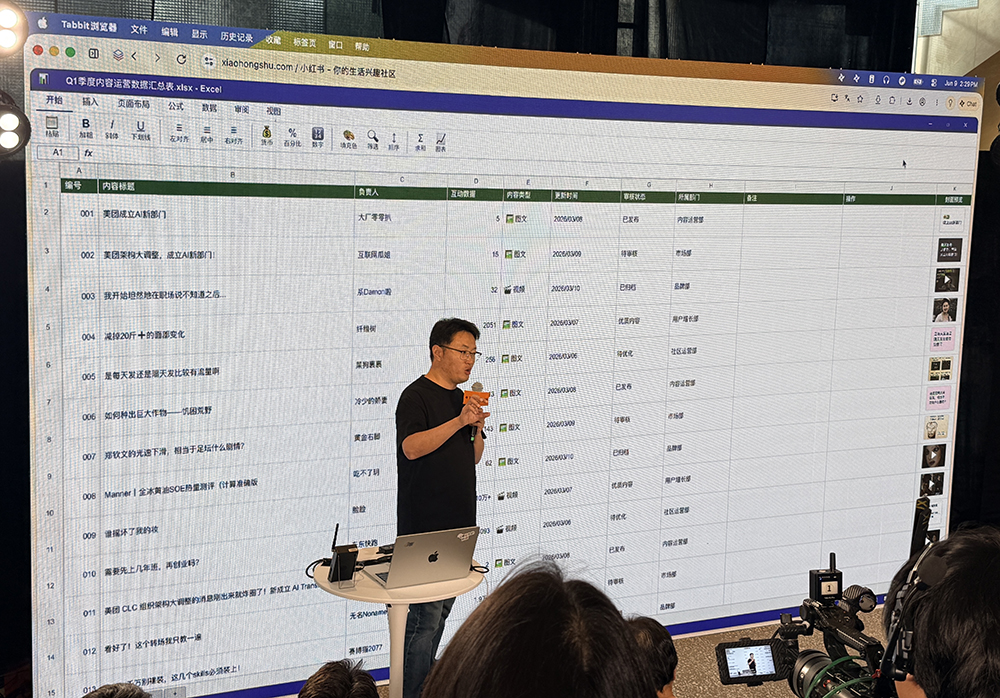The height and width of the screenshot is (698, 1000).
Task: Apply center align (居中)
Action: click(x=207, y=133)
